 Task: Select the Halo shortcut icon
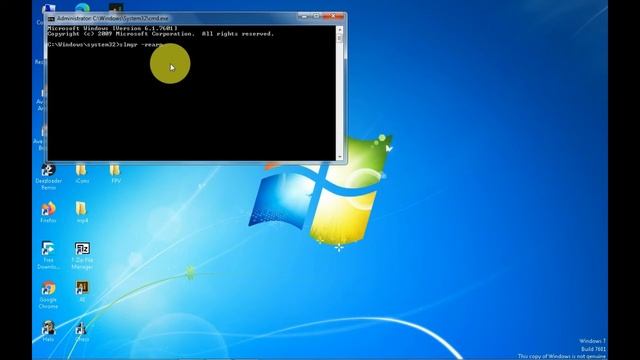48,331
